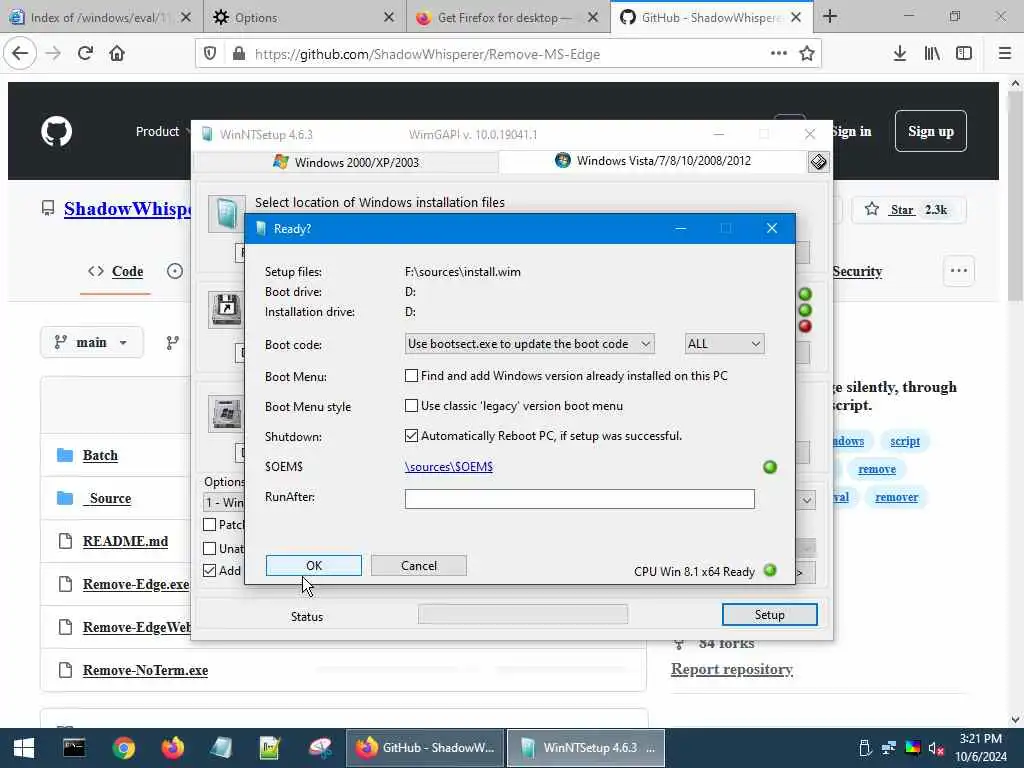The image size is (1024, 768).
Task: Click Sign in on GitHub
Action: (x=851, y=131)
